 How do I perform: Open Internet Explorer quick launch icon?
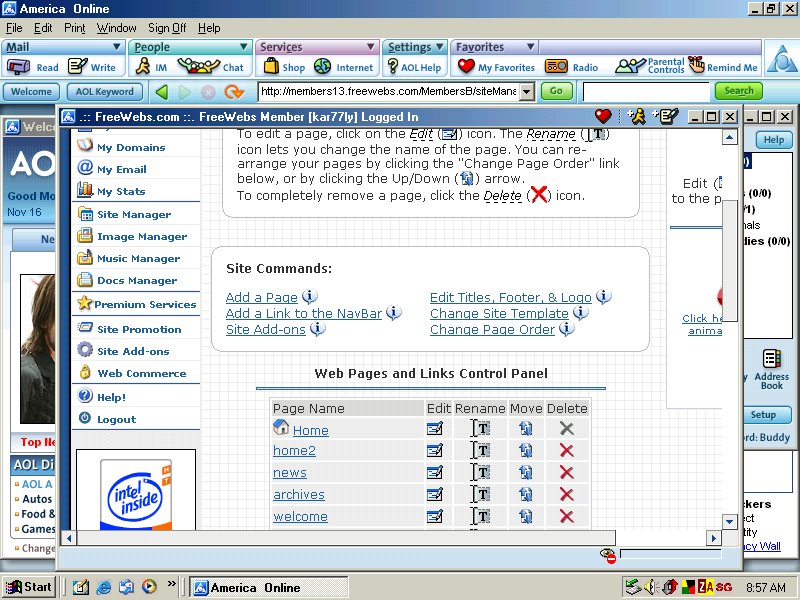(103, 587)
